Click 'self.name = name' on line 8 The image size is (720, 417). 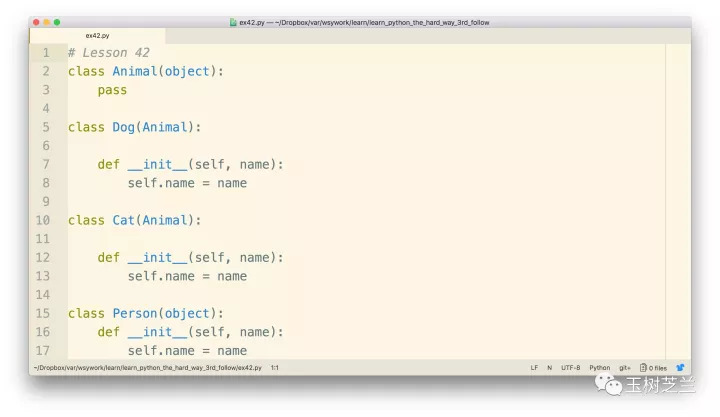click(x=187, y=183)
